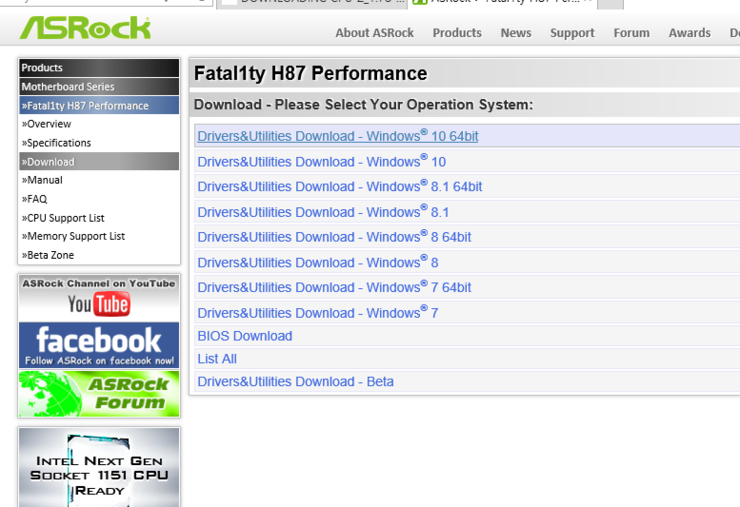Go to Beta Zone in sidebar
Image resolution: width=740 pixels, height=507 pixels.
pos(51,255)
